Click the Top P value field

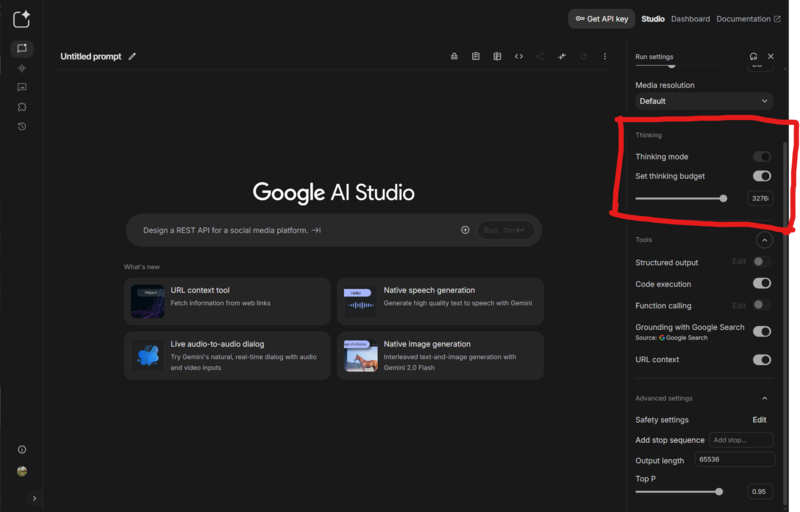[760, 492]
